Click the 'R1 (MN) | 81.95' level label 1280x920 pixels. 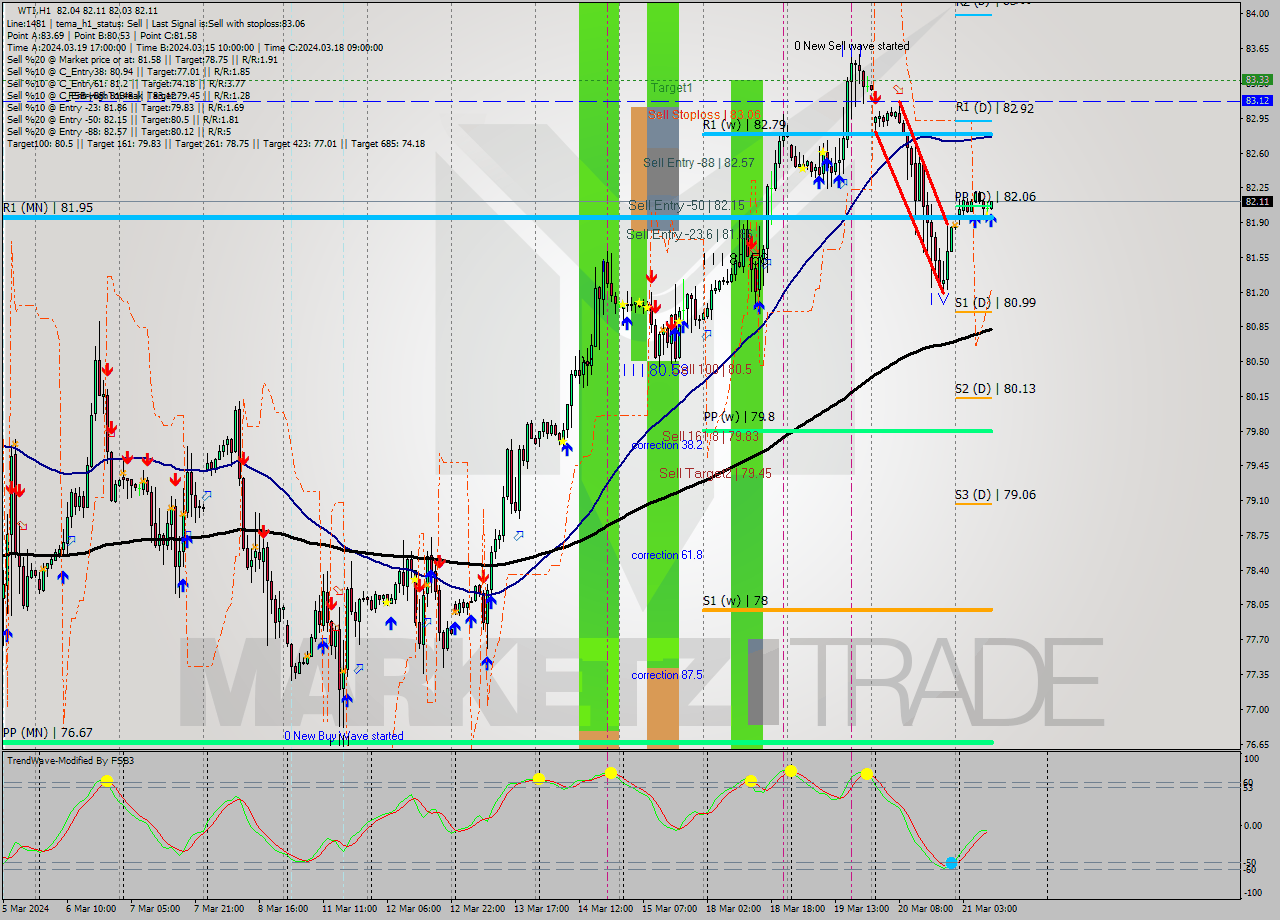click(x=48, y=207)
